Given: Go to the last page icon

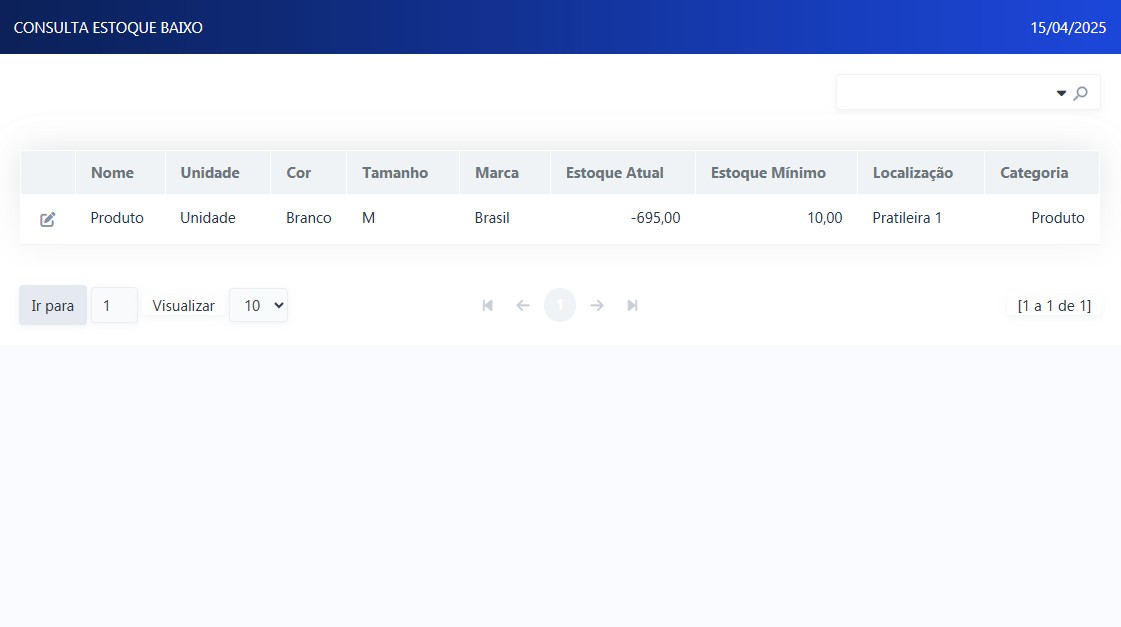Looking at the screenshot, I should point(632,305).
